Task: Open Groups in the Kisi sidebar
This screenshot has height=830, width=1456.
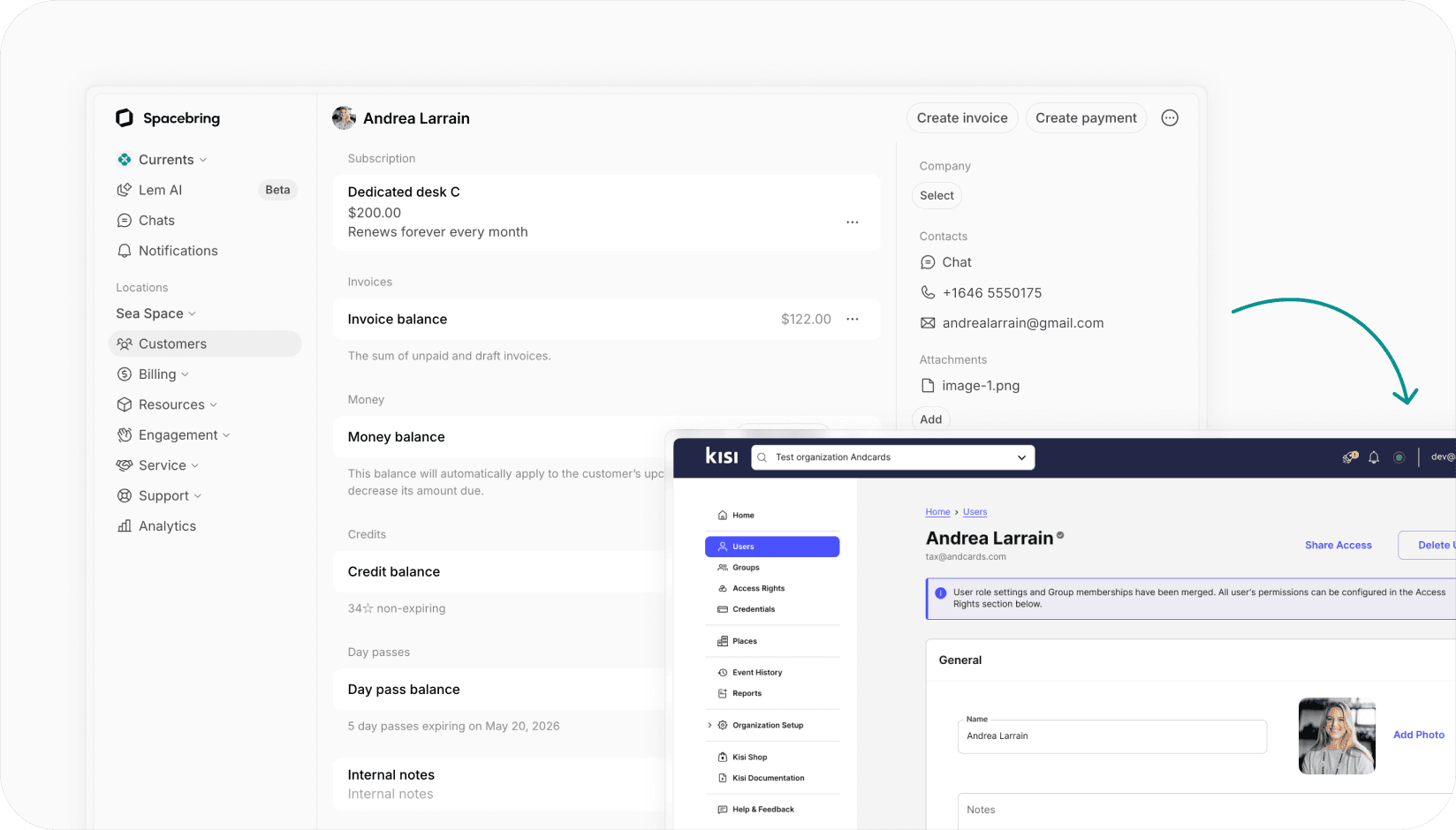Action: 739,568
